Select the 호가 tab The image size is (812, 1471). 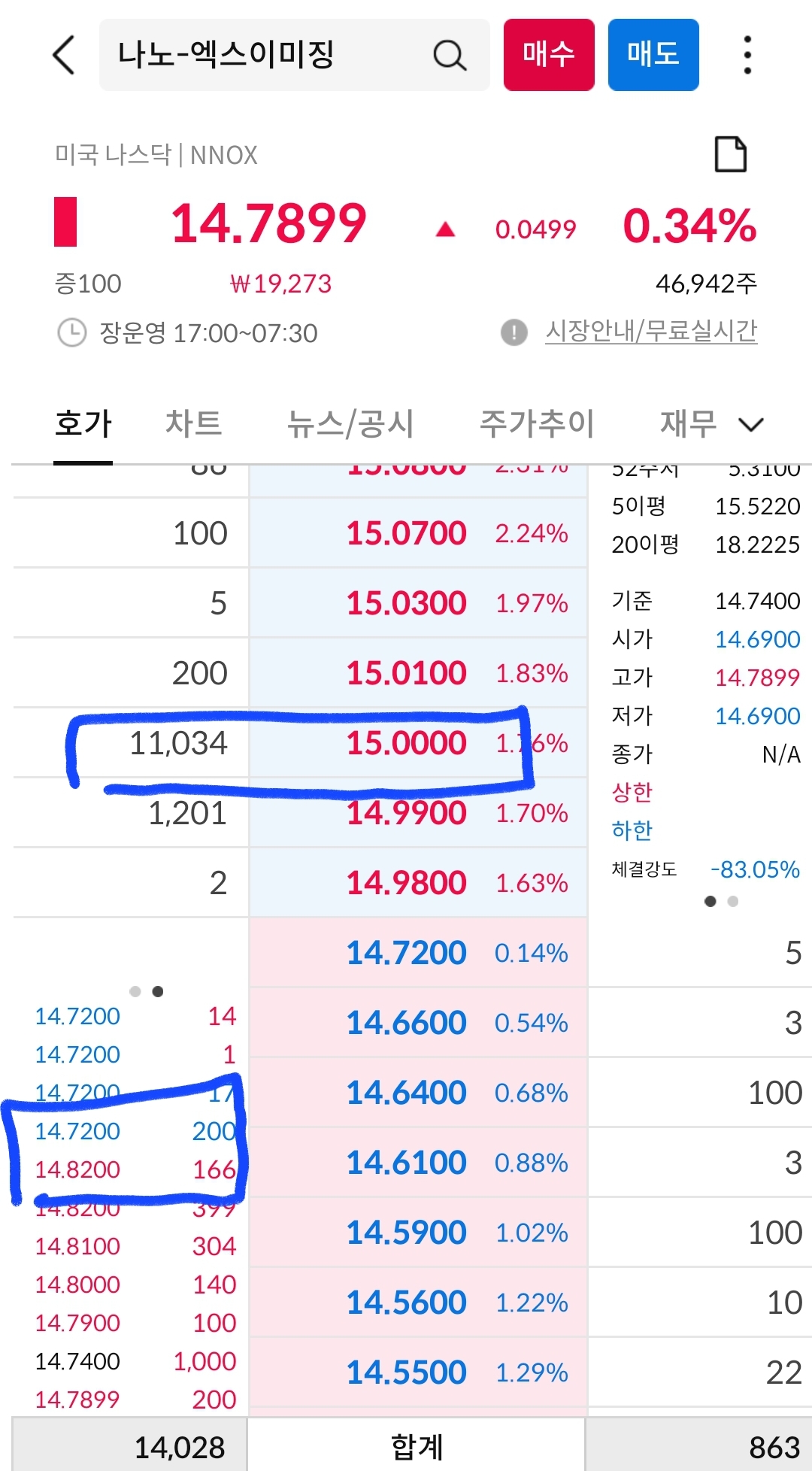(83, 423)
